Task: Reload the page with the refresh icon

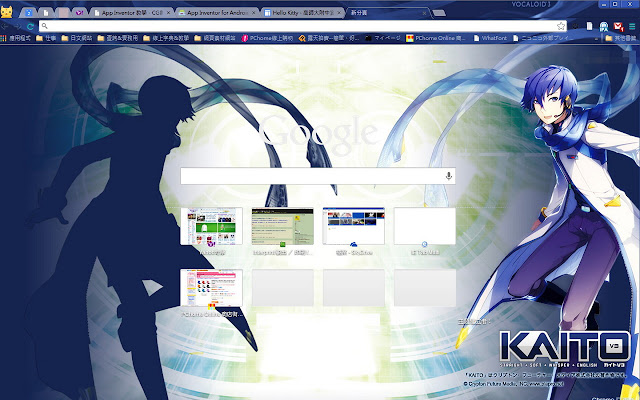Action: [x=30, y=27]
